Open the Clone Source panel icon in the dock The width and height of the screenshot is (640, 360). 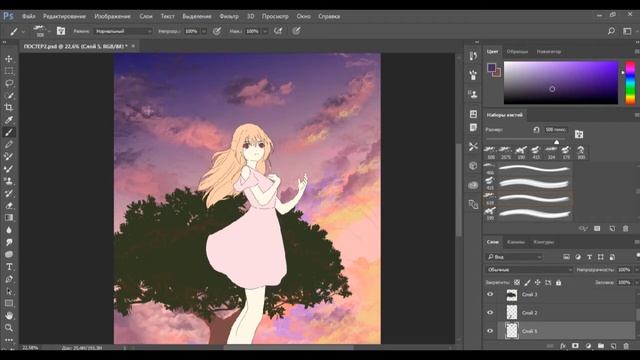(x=473, y=94)
